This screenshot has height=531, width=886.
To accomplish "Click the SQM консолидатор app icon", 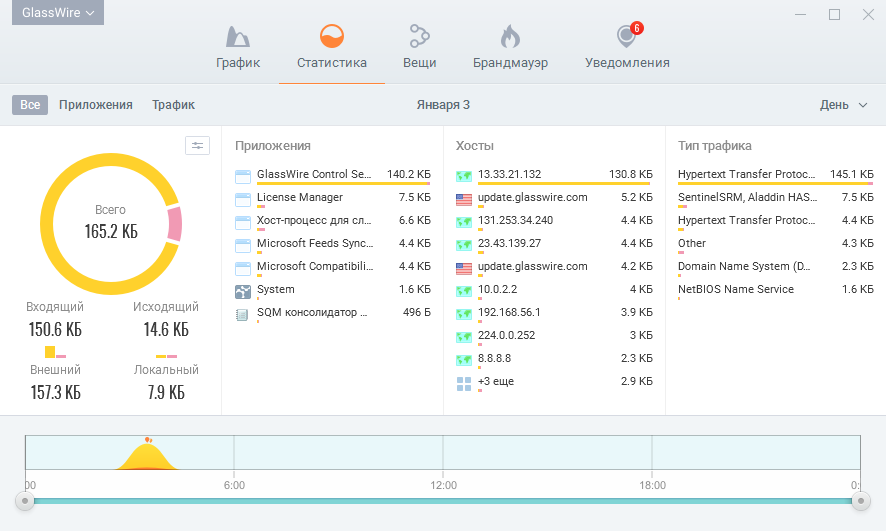I will tap(243, 314).
